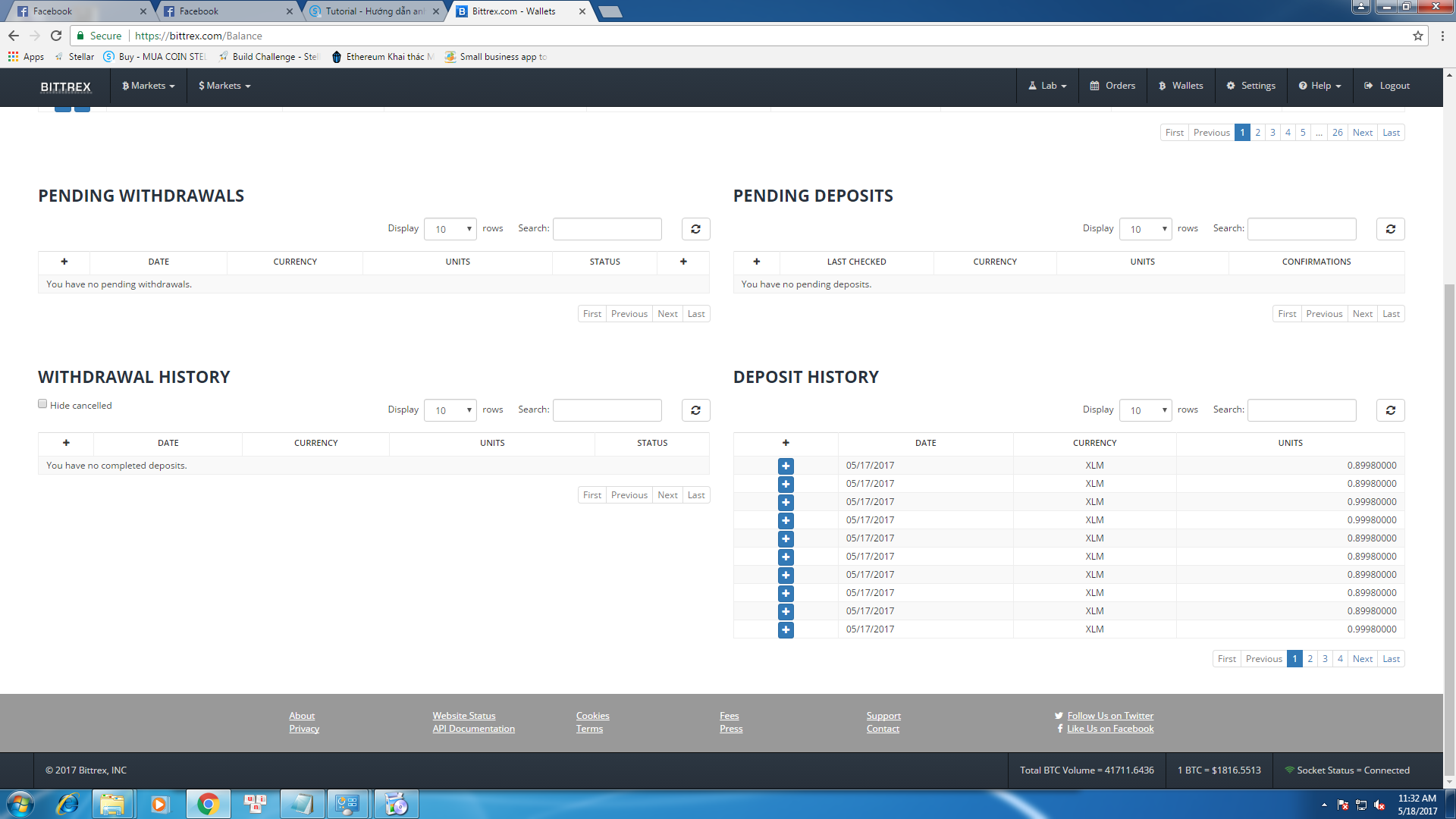This screenshot has width=1456, height=819.
Task: Refresh the Deposit History table
Action: [x=1390, y=410]
